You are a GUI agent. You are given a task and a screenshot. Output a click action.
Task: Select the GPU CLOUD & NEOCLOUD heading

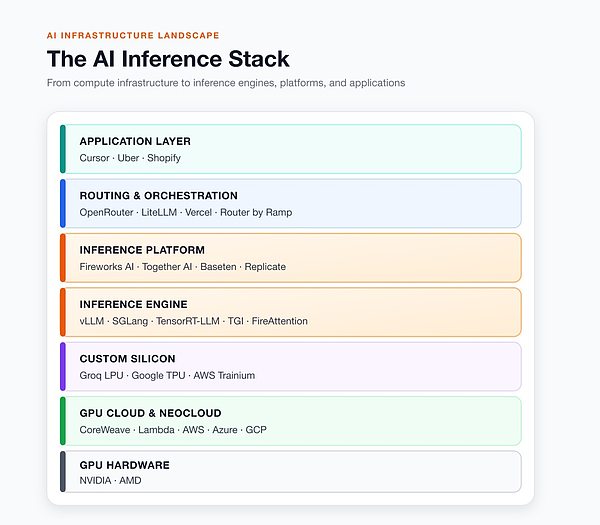click(150, 413)
